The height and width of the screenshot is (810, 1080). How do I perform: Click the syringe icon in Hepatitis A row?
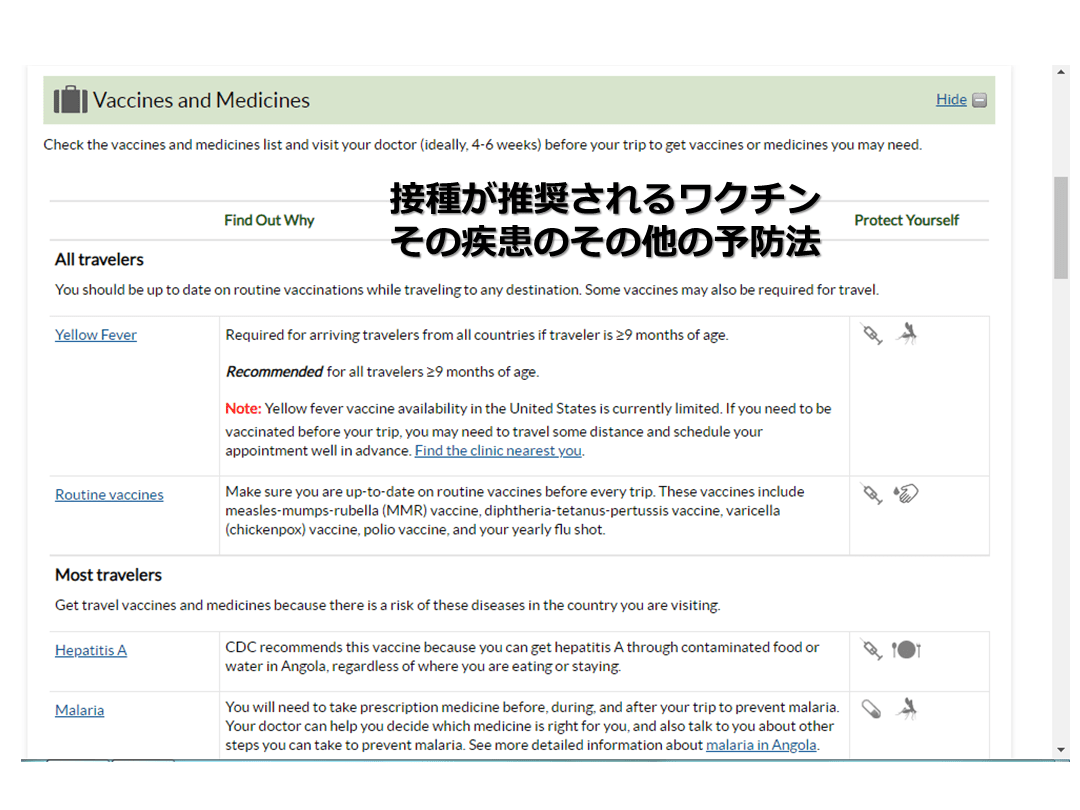[872, 650]
